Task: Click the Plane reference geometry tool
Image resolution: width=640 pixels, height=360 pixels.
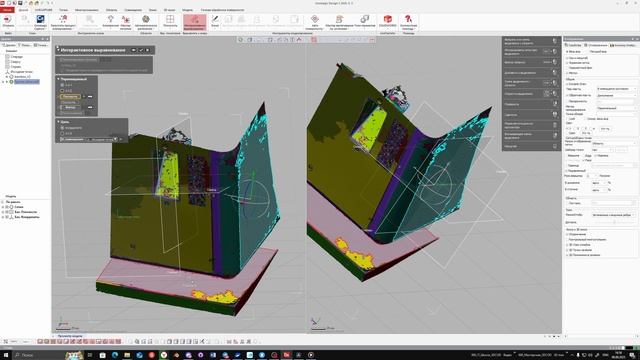Action: pyautogui.click(x=170, y=21)
